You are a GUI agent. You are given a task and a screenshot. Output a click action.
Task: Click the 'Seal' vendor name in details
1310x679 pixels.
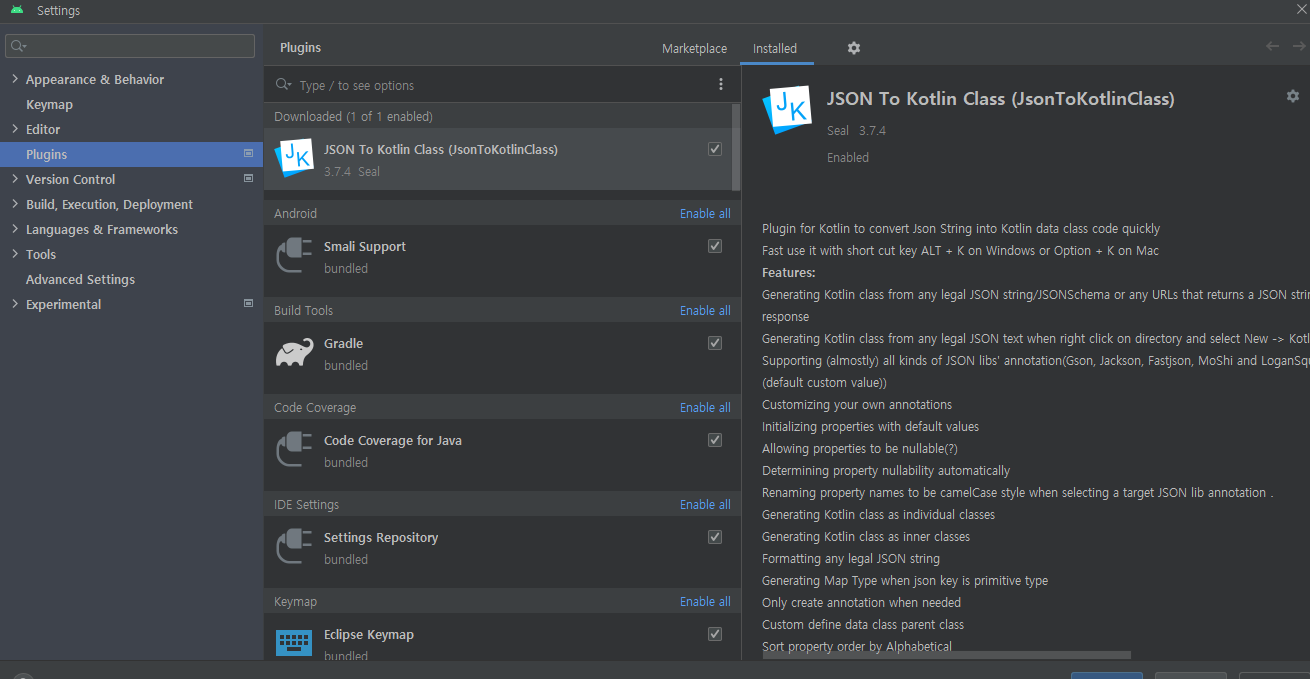tap(838, 130)
